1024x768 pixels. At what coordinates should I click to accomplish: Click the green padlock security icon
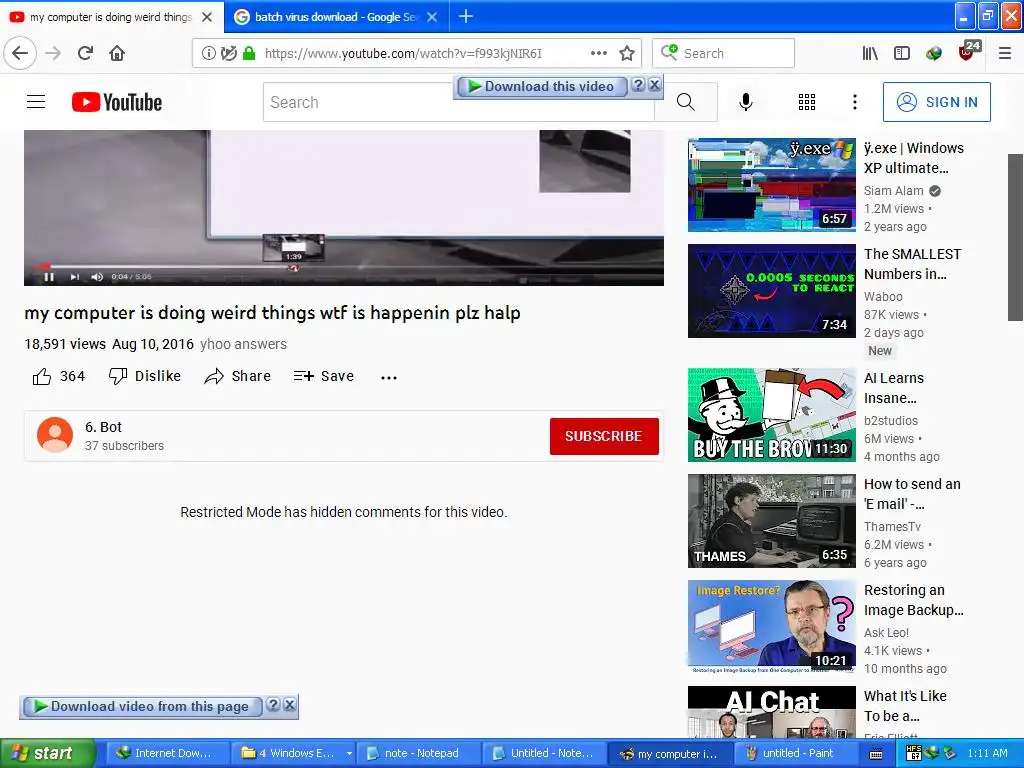[x=249, y=54]
